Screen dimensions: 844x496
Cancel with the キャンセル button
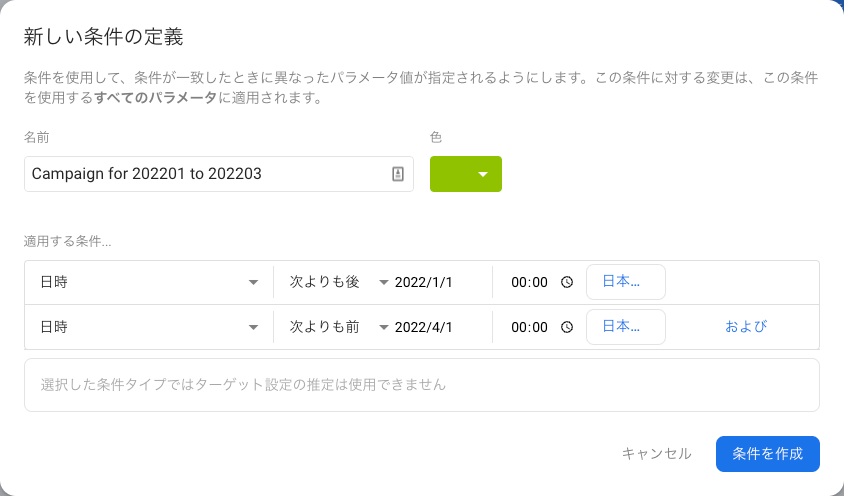click(656, 454)
